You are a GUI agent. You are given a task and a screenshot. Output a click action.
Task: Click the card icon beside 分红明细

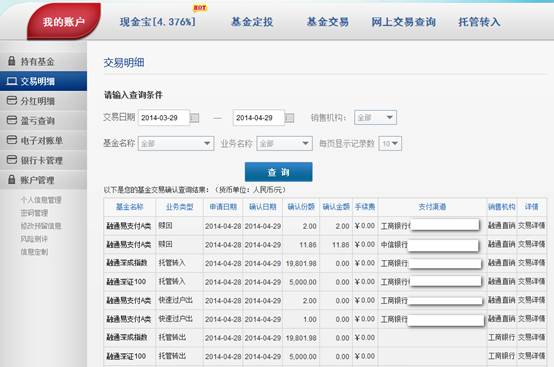[12, 101]
